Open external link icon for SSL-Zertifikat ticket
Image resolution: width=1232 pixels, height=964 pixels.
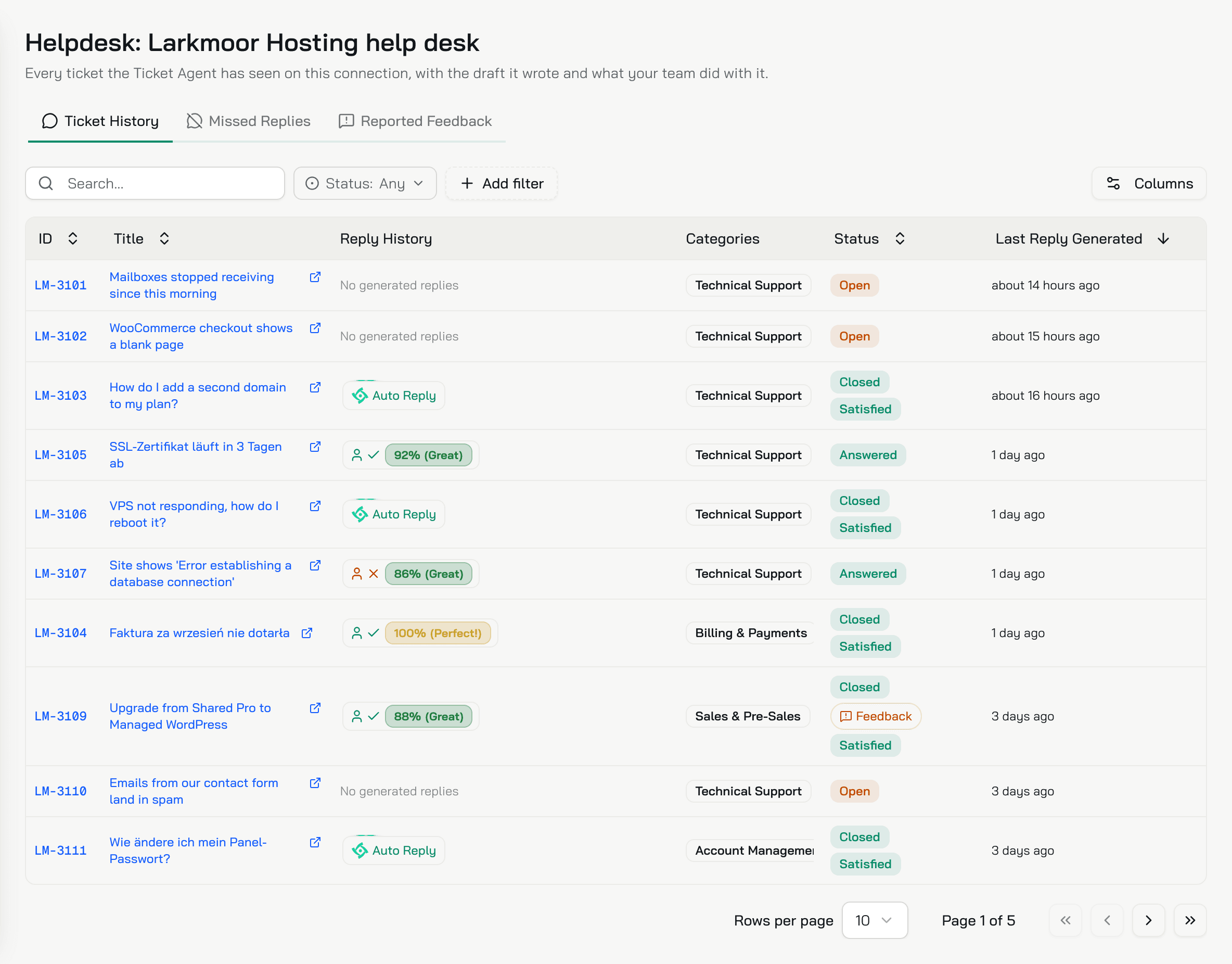click(315, 447)
